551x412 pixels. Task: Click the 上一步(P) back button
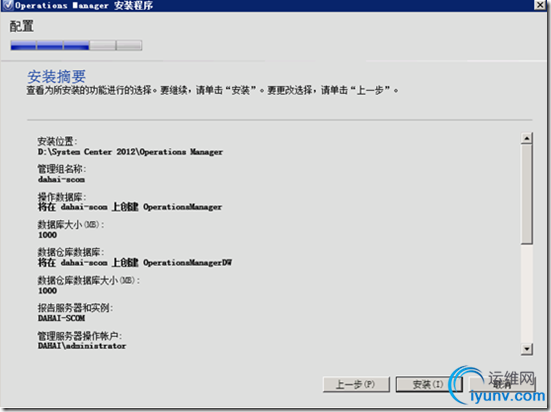click(x=356, y=384)
